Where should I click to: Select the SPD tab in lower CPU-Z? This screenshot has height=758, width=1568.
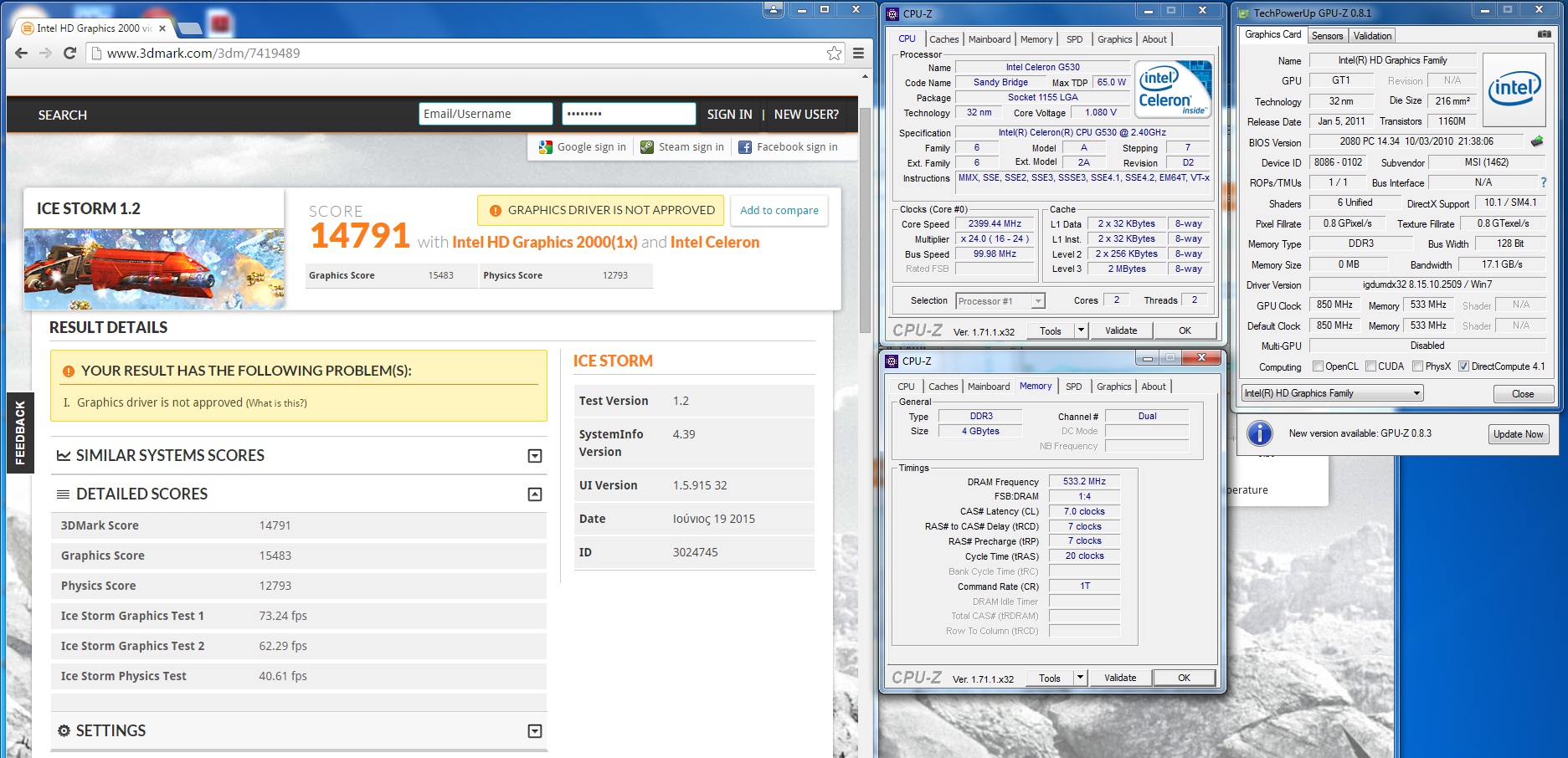tap(1073, 387)
